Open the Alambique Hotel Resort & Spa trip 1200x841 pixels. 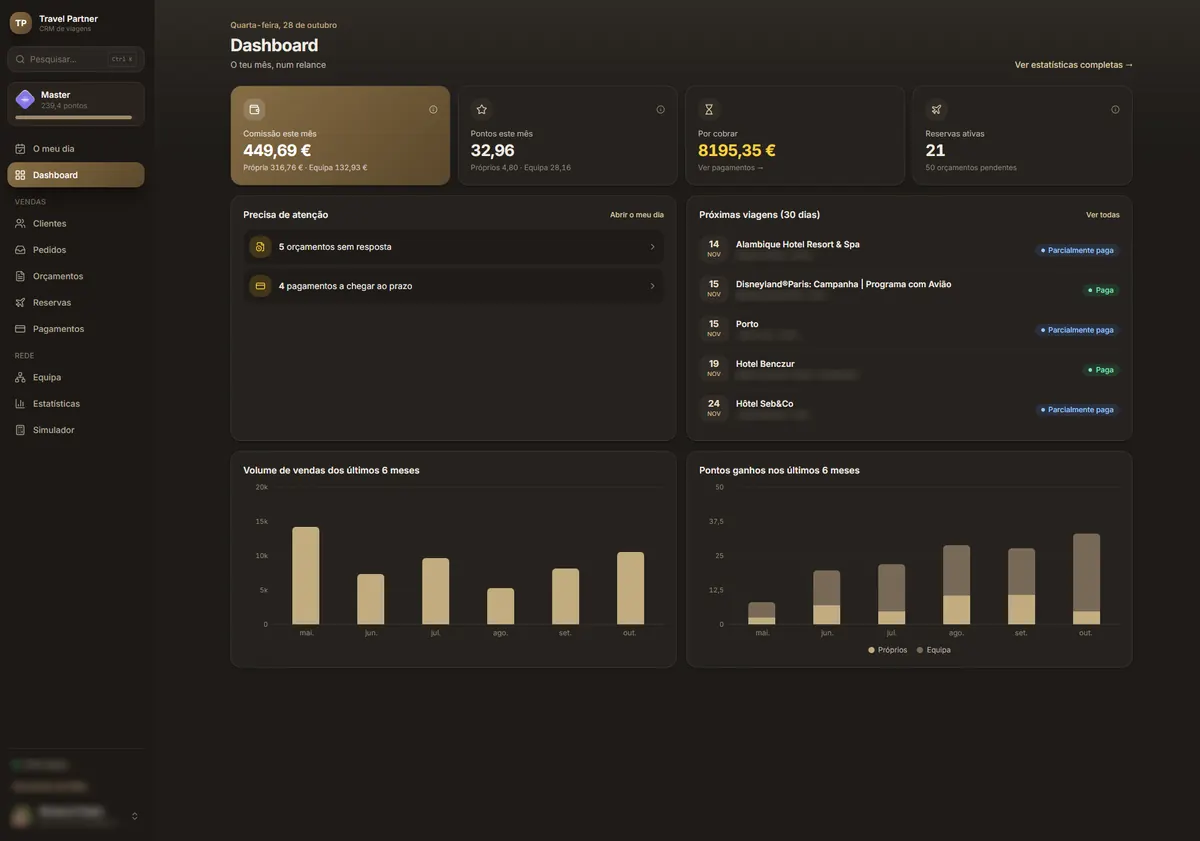point(909,250)
